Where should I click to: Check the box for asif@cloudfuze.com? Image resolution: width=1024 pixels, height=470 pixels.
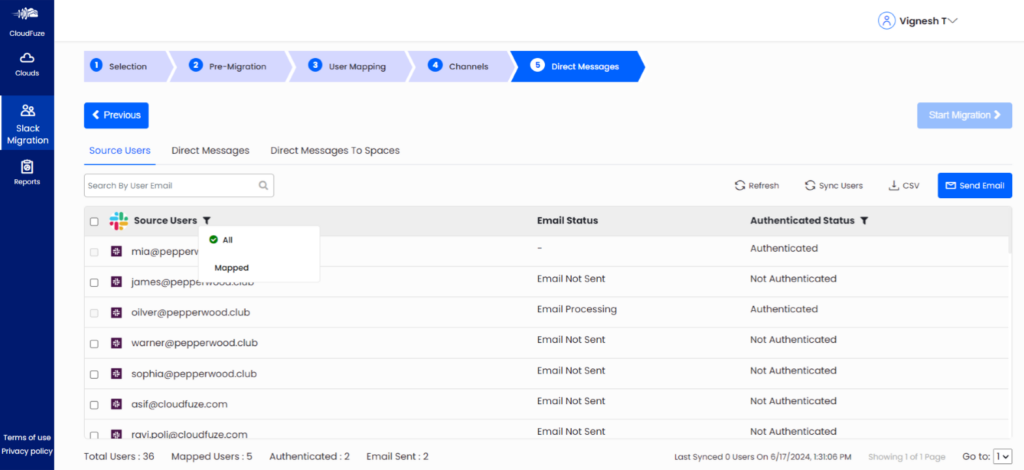[x=94, y=405]
